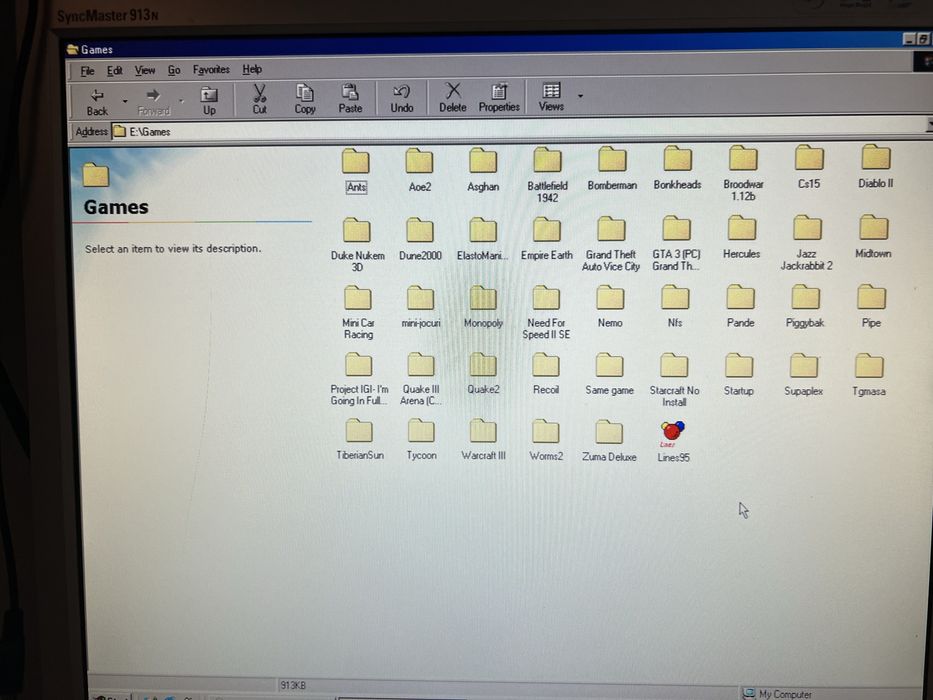Click the Views toolbar button
The height and width of the screenshot is (700, 933).
[551, 98]
